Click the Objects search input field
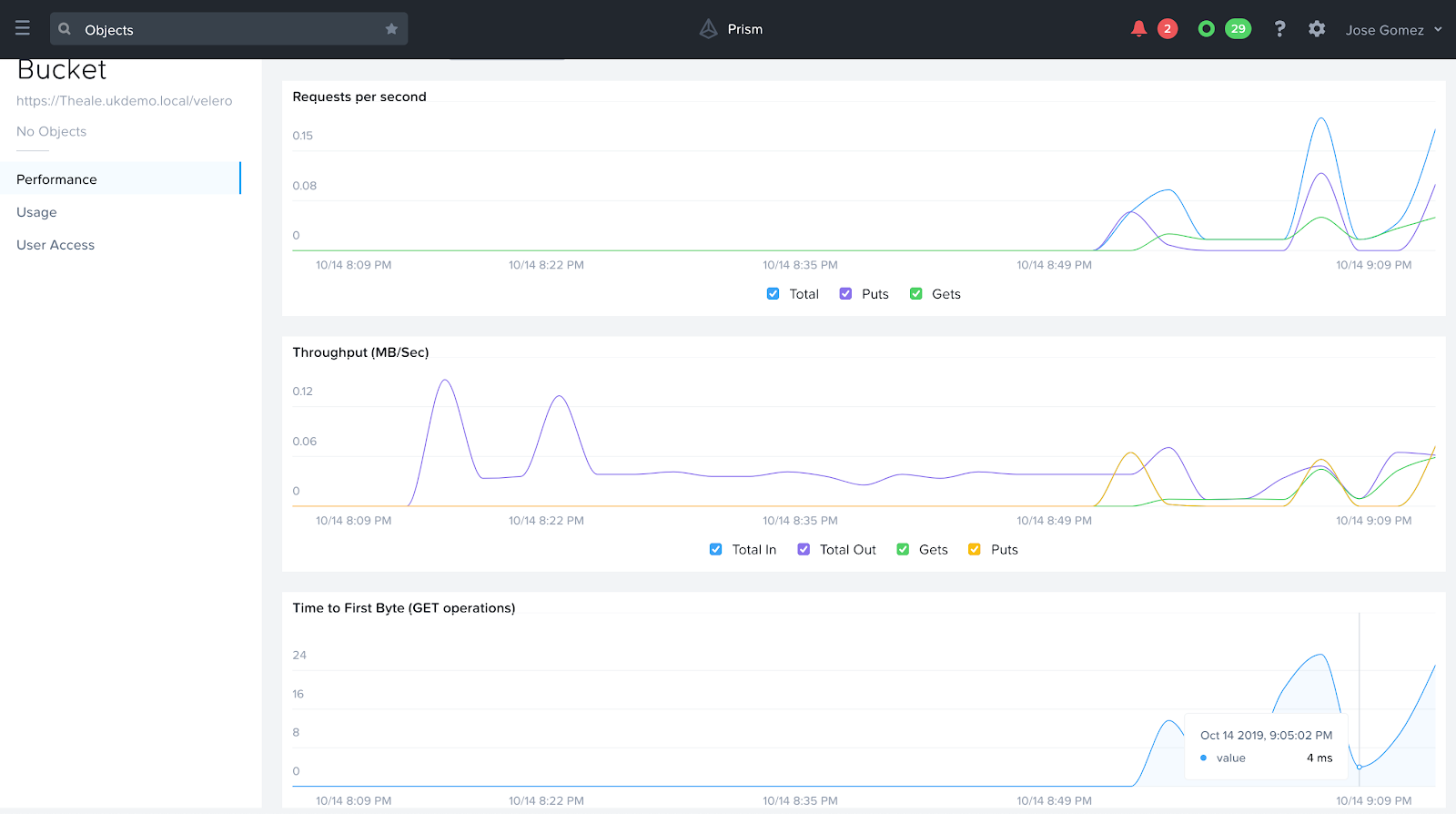The height and width of the screenshot is (814, 1456). (x=227, y=30)
